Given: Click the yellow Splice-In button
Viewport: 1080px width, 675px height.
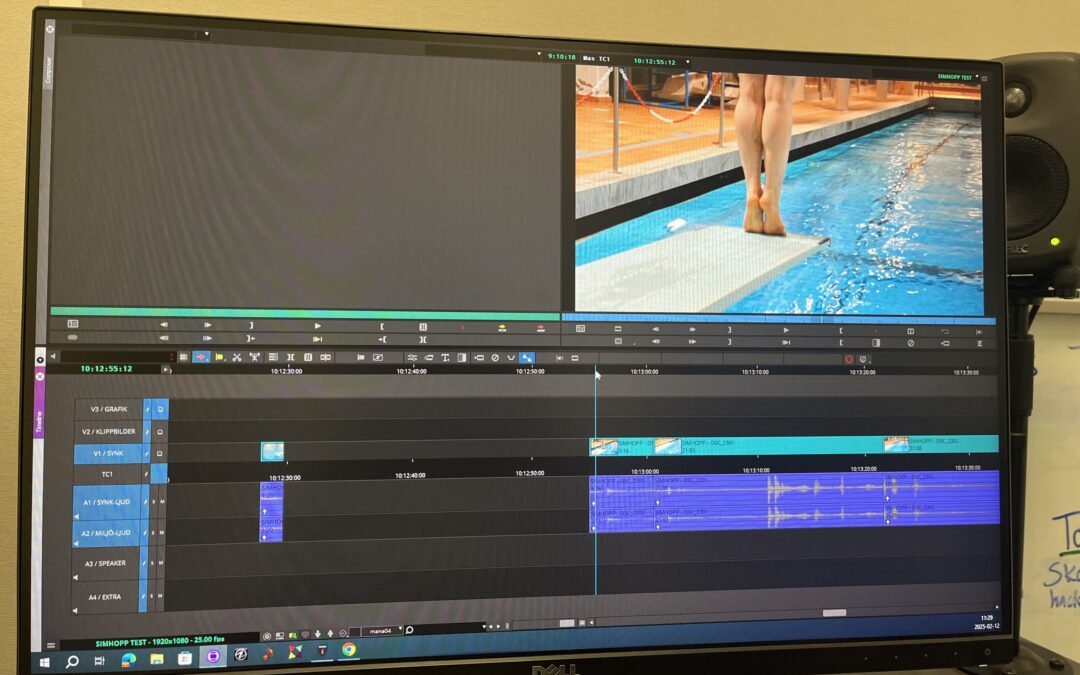Looking at the screenshot, I should pos(502,327).
